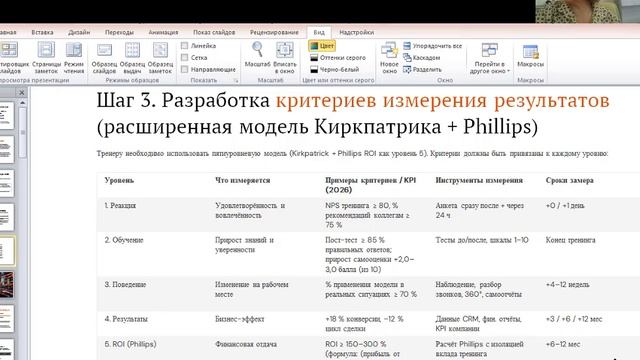Click cell '3. Поведение'
The width and height of the screenshot is (640, 360).
(125, 284)
